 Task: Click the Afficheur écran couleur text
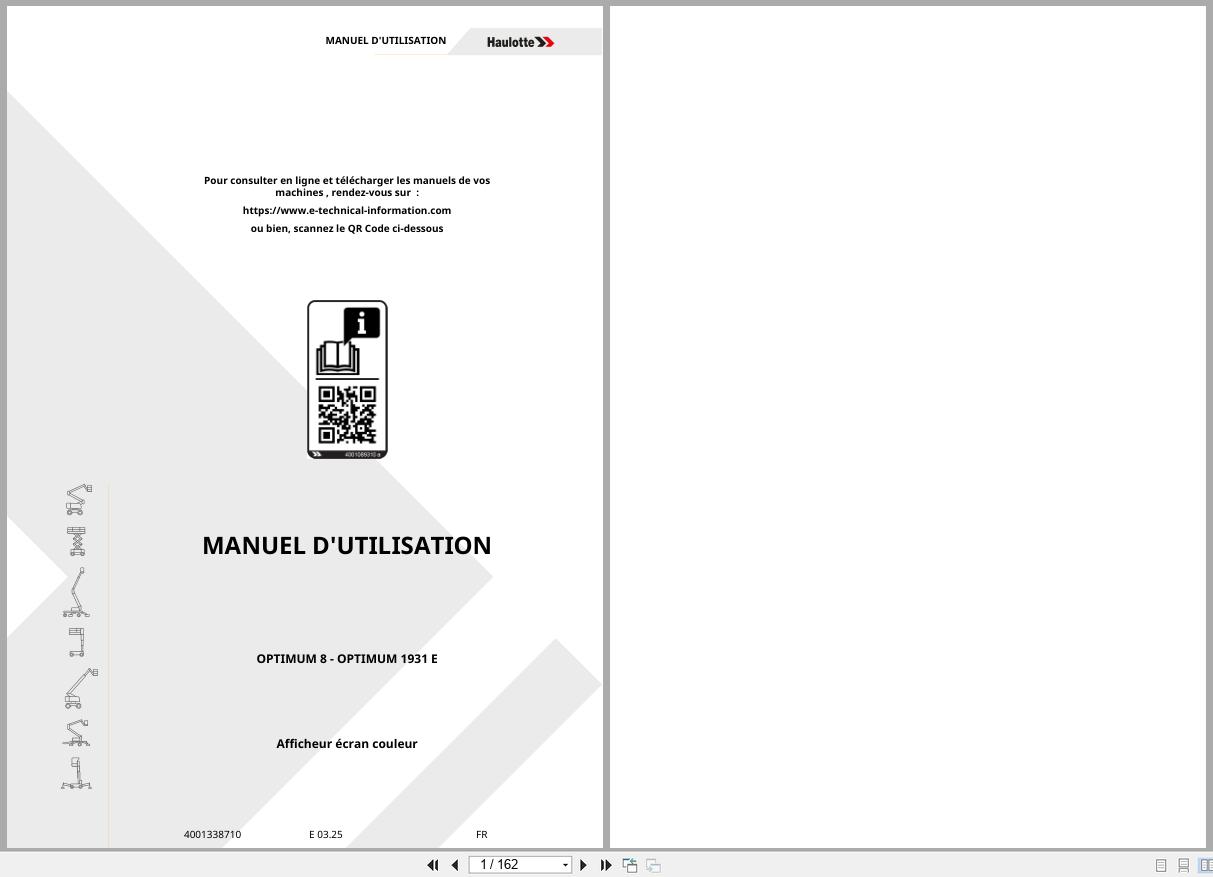[x=347, y=743]
